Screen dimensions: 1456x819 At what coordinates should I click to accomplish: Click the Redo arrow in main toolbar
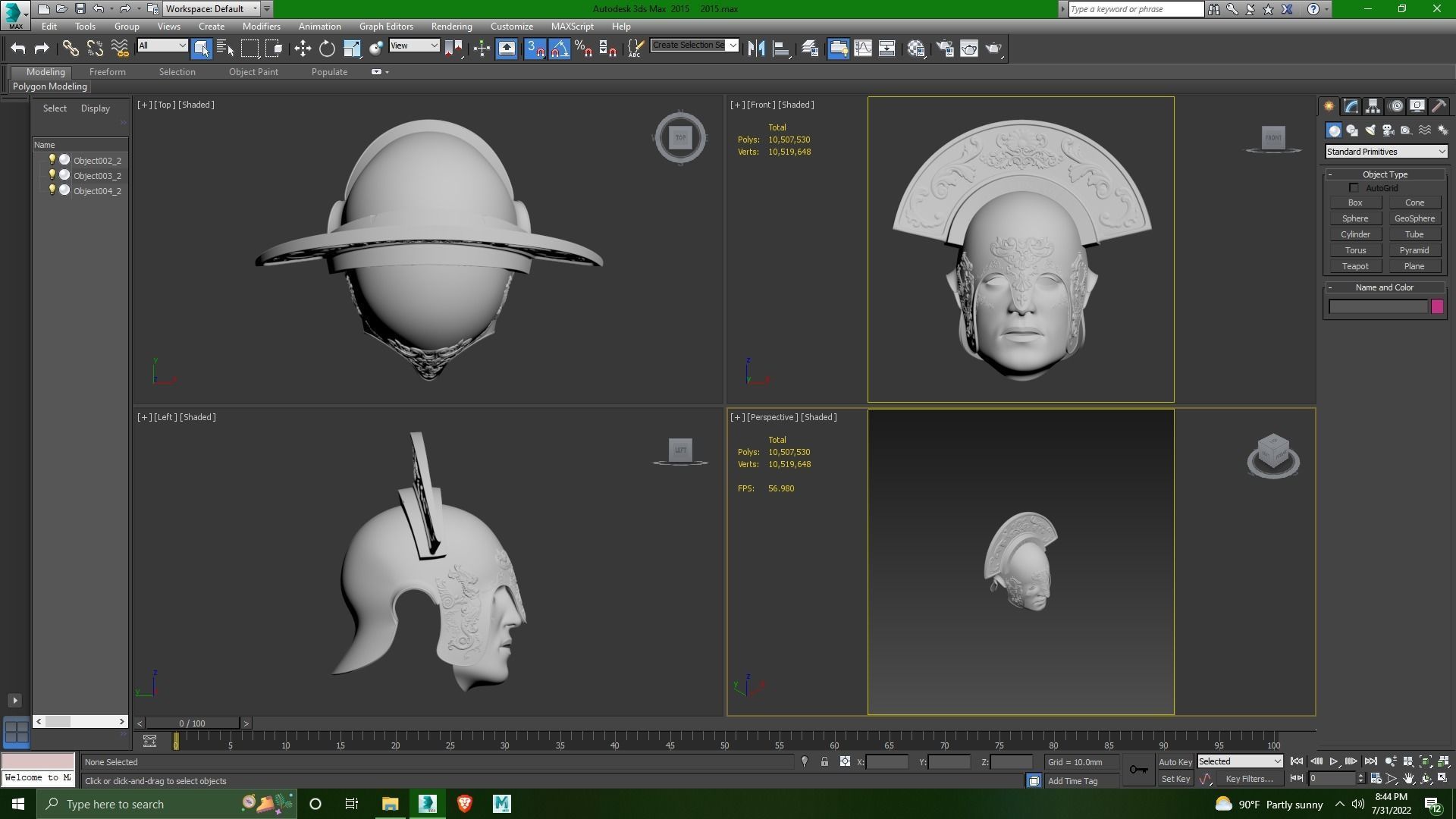[42, 49]
